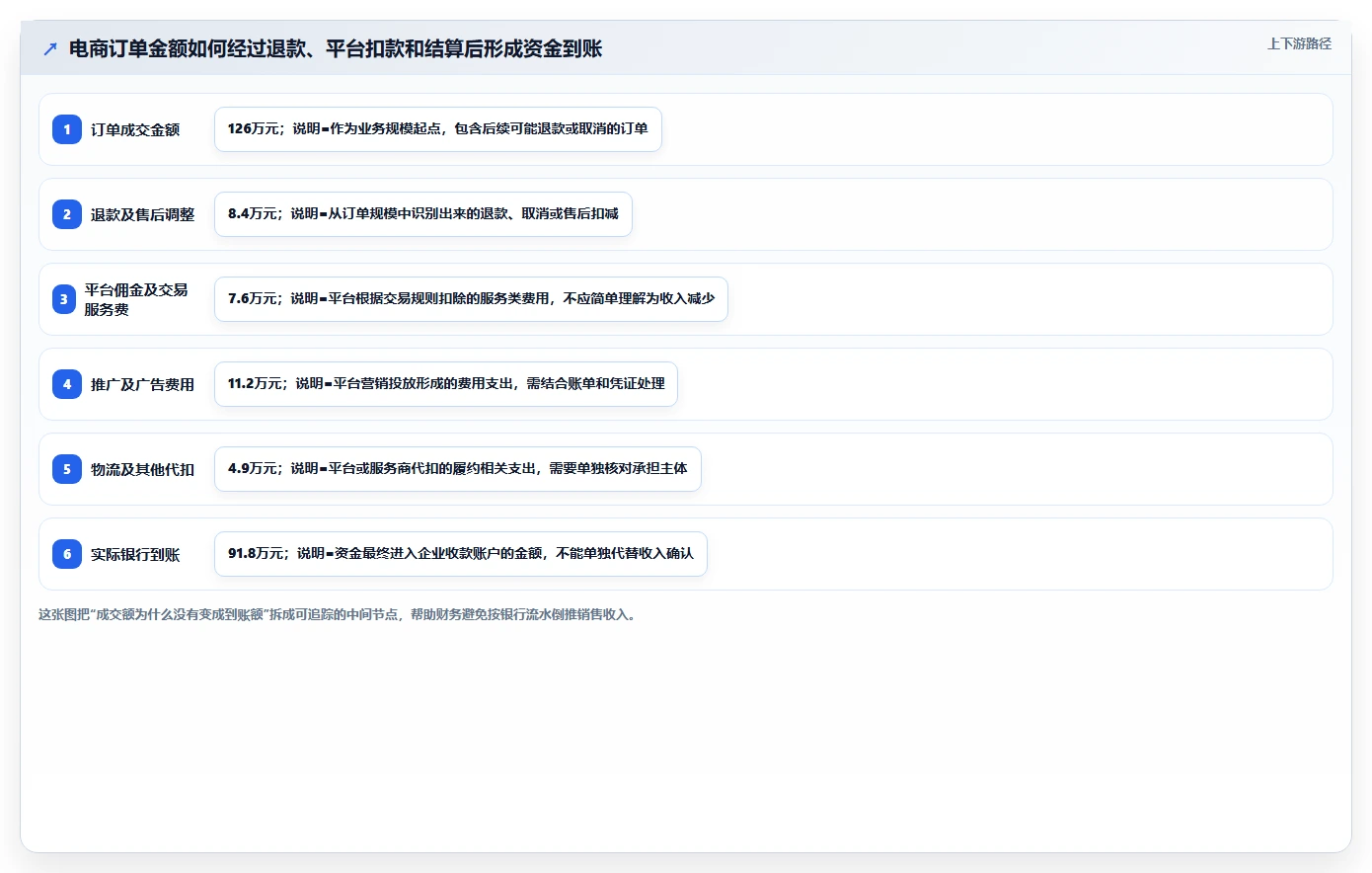Click the 上下游路径 label at top right
The height and width of the screenshot is (873, 1372).
1299,43
